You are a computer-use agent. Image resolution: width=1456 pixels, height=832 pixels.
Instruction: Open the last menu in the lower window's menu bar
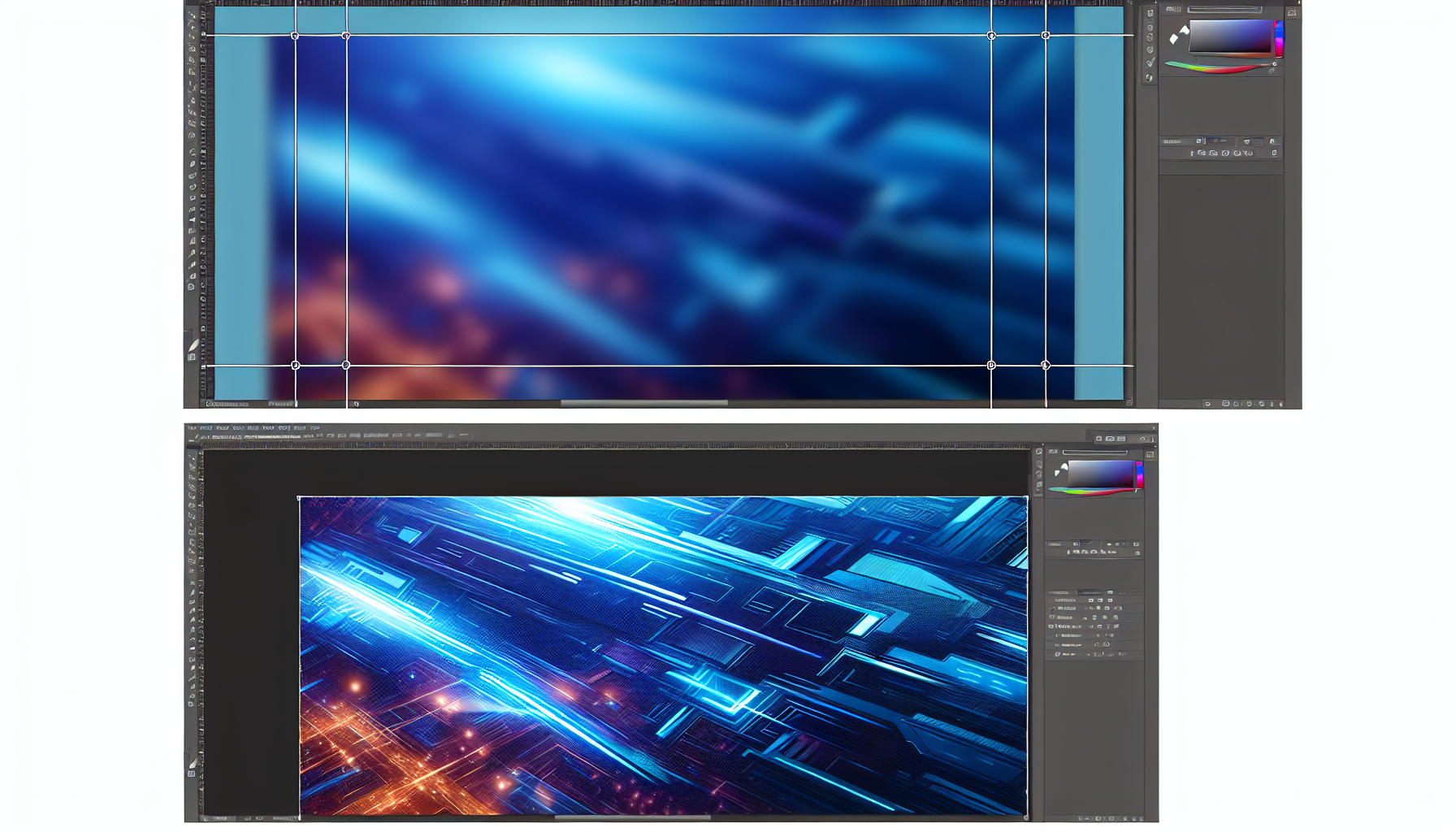coord(314,427)
